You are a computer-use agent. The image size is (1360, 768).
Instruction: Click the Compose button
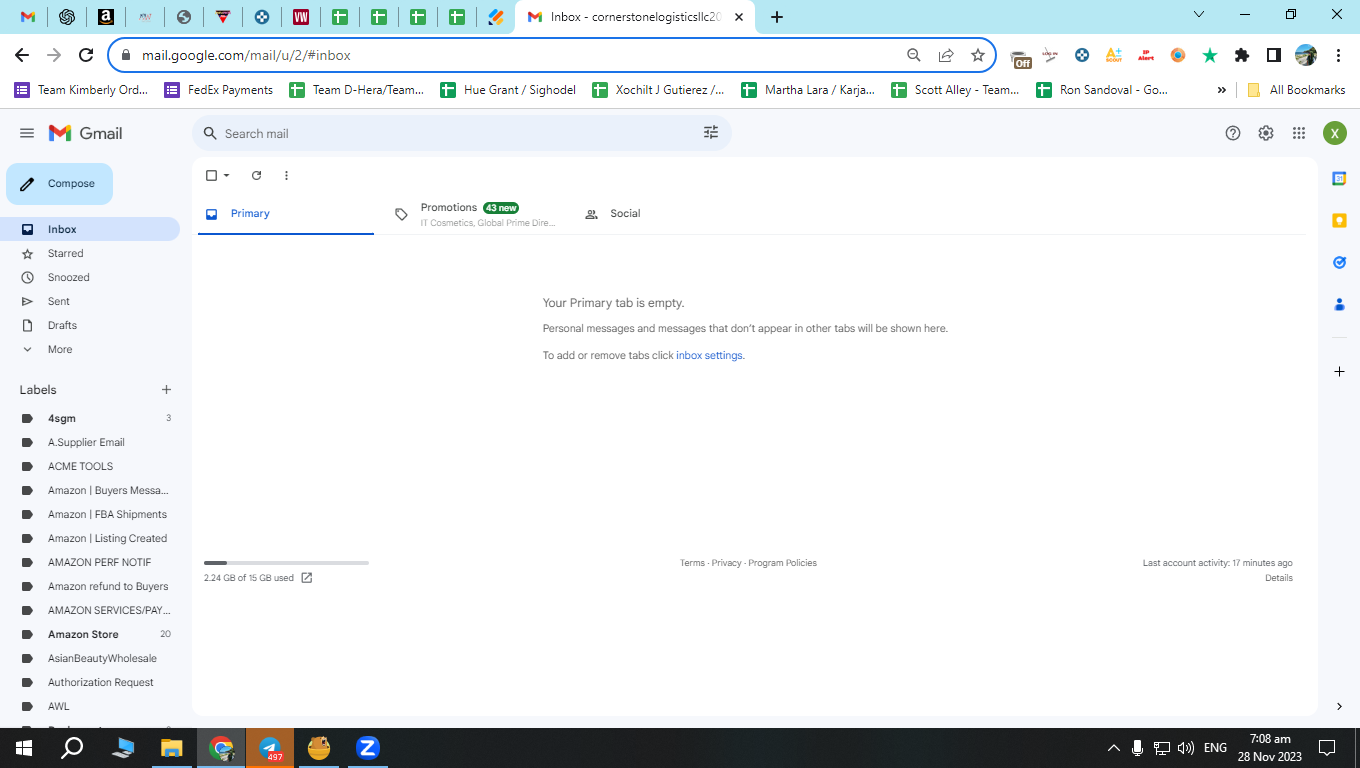coord(59,184)
